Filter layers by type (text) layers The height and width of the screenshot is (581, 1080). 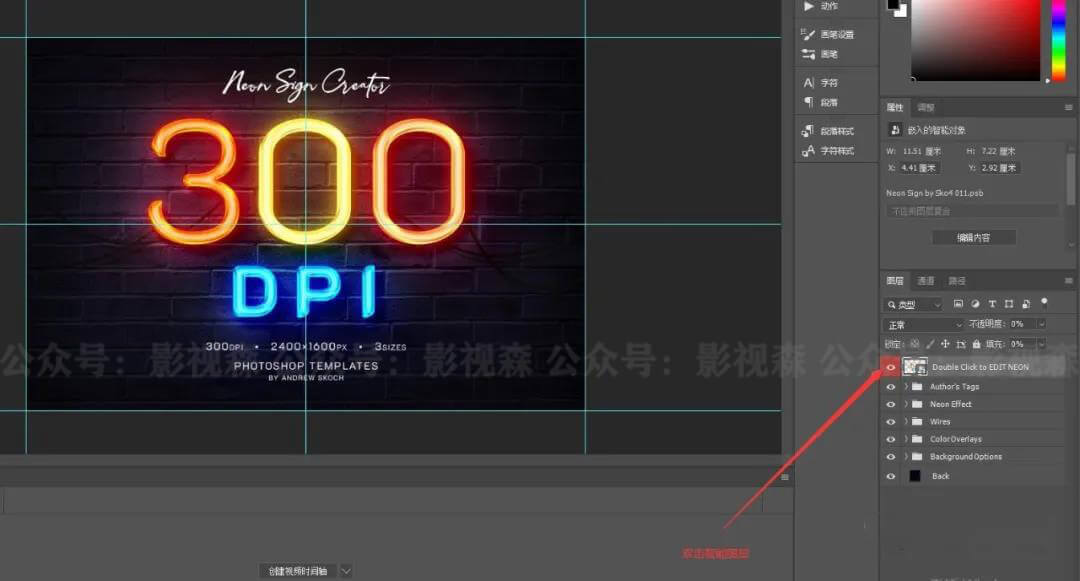click(x=993, y=304)
